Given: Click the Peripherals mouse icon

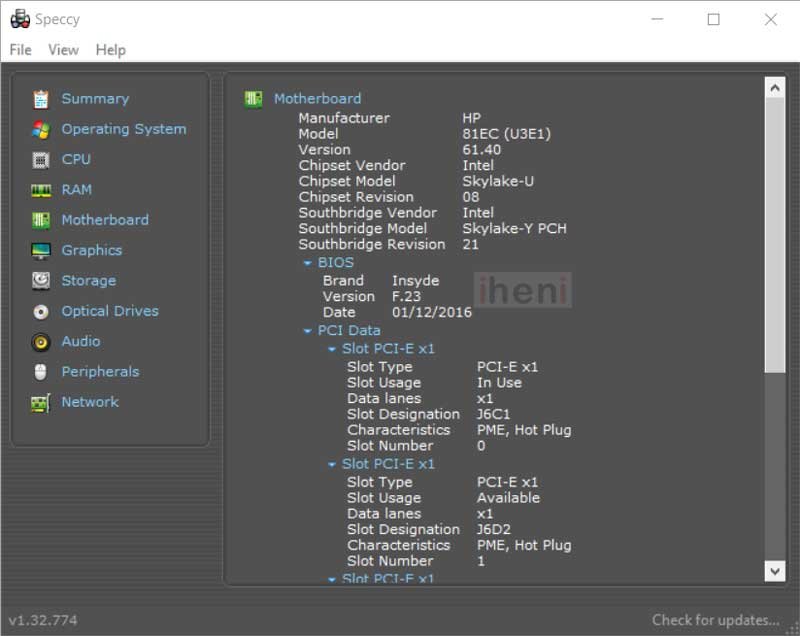Looking at the screenshot, I should [x=41, y=372].
